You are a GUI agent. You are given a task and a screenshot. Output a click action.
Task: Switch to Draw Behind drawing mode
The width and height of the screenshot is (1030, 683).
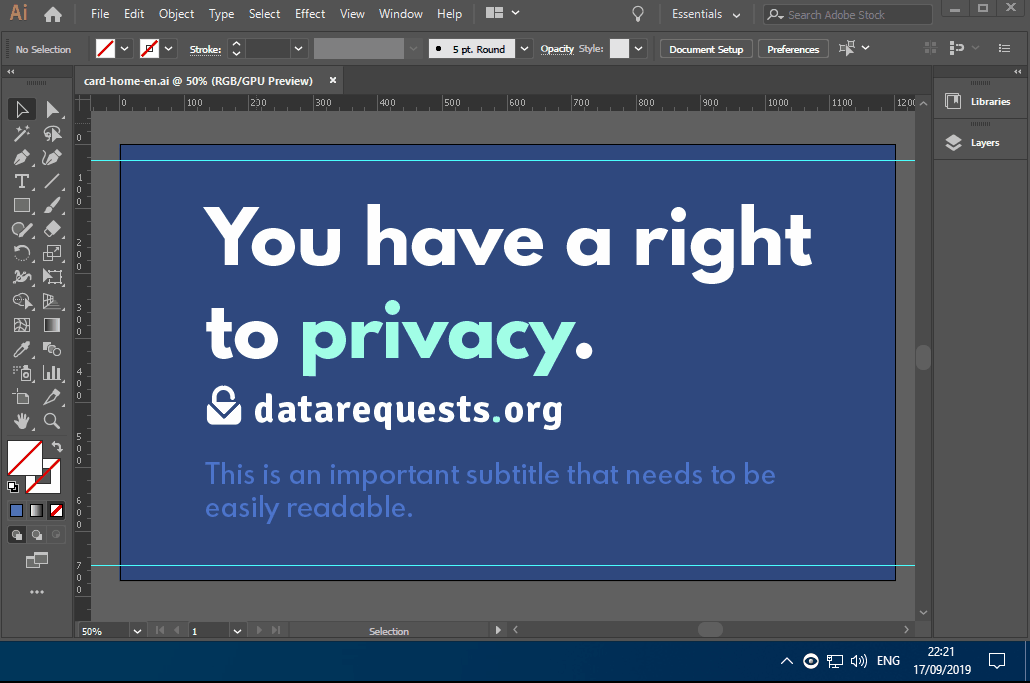[x=37, y=534]
